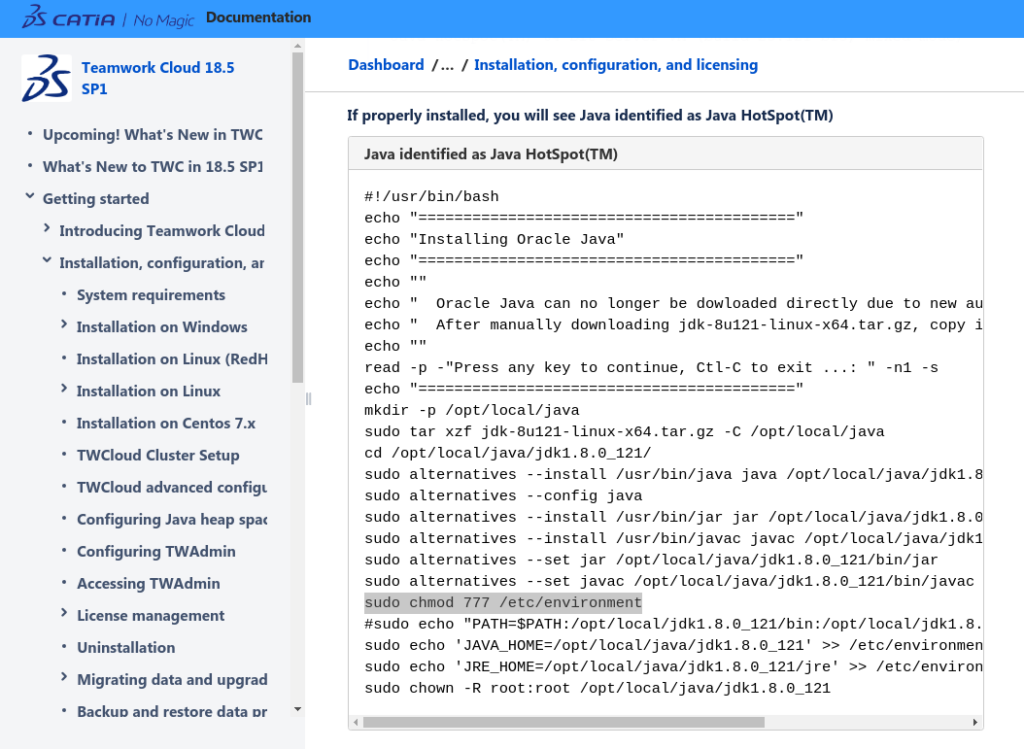Click 'echo "Installing Oracle Java"' line
1024x749 pixels.
coord(494,239)
